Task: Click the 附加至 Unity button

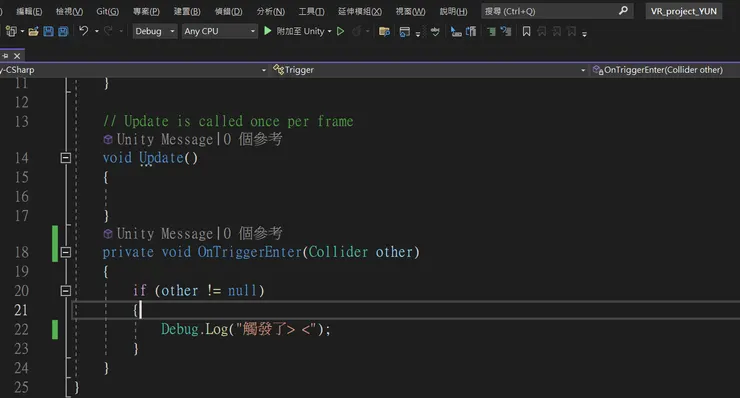Action: (300, 32)
